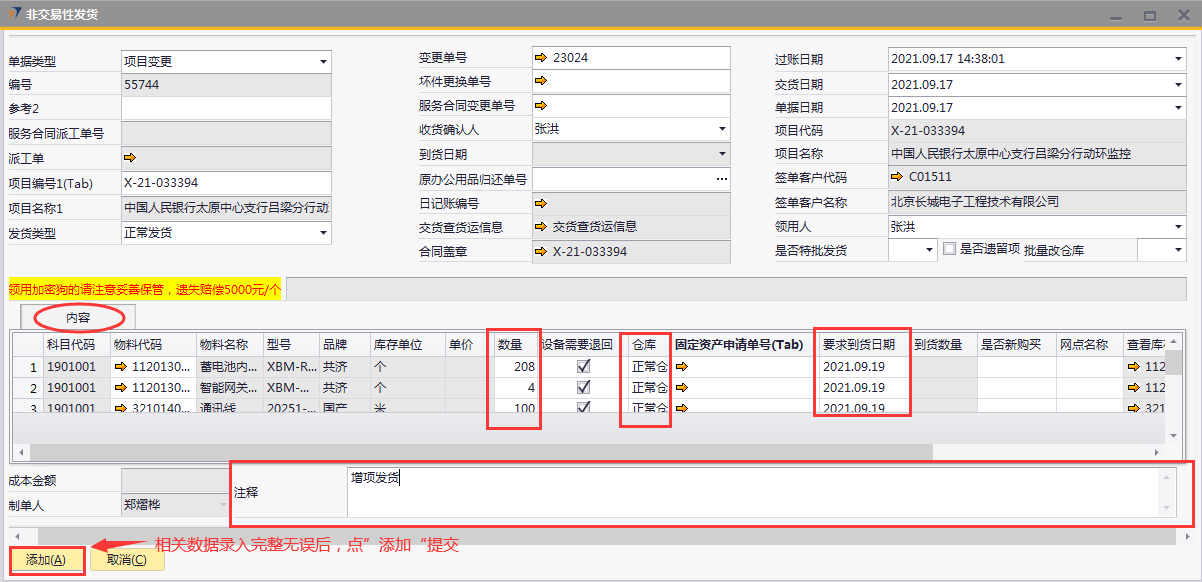Click the link arrow next to 坏件更换单号
Viewport: 1202px width, 582px height.
541,81
